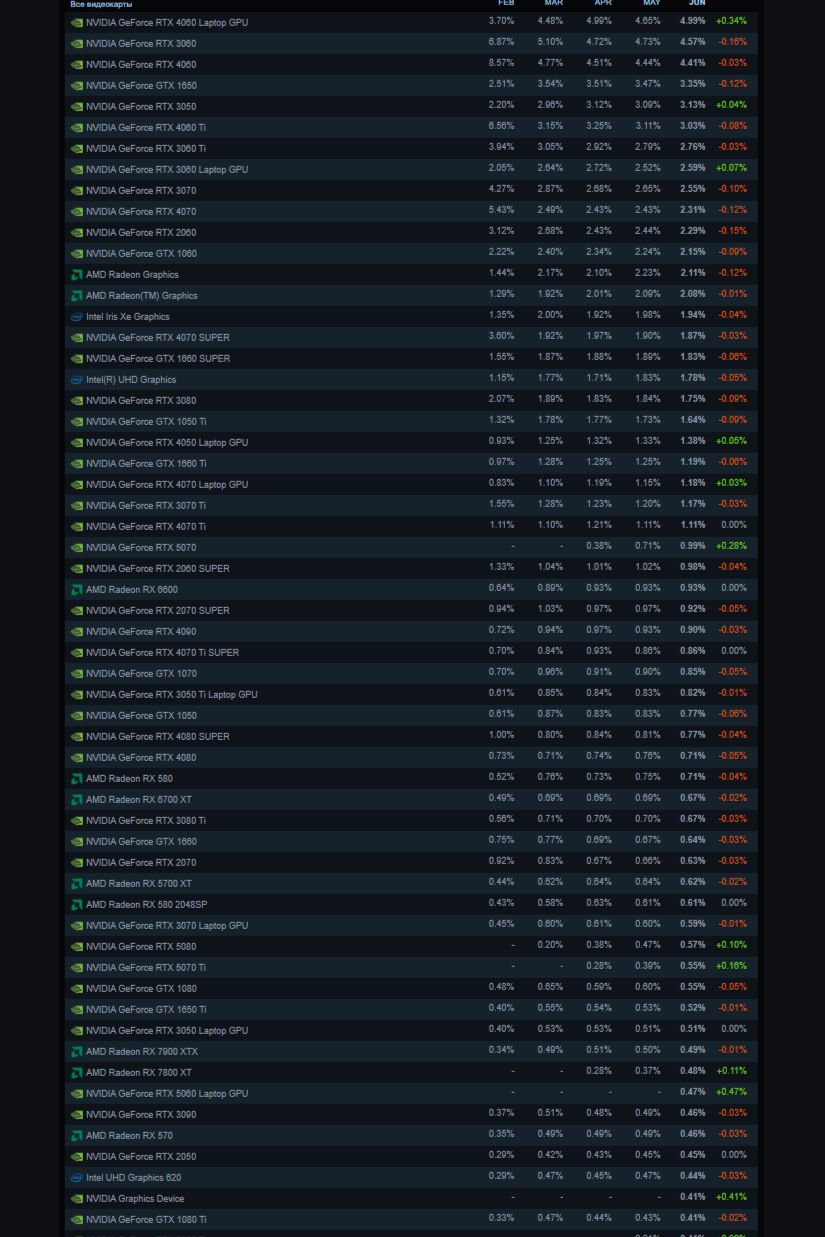This screenshot has height=1237, width=825.
Task: Click AMD logo beside Radeon RX 6700 XT
Action: [x=77, y=799]
